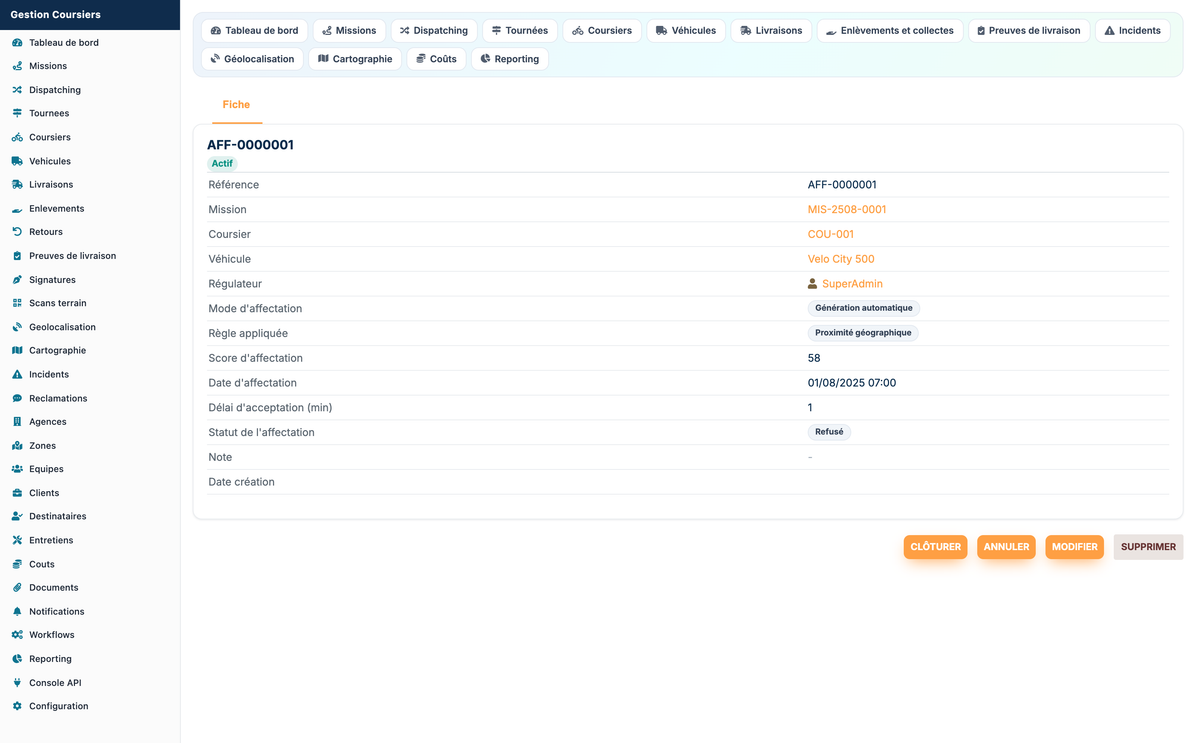Click the Workflows gears icon in sidebar
The height and width of the screenshot is (743, 1200).
[x=17, y=635]
